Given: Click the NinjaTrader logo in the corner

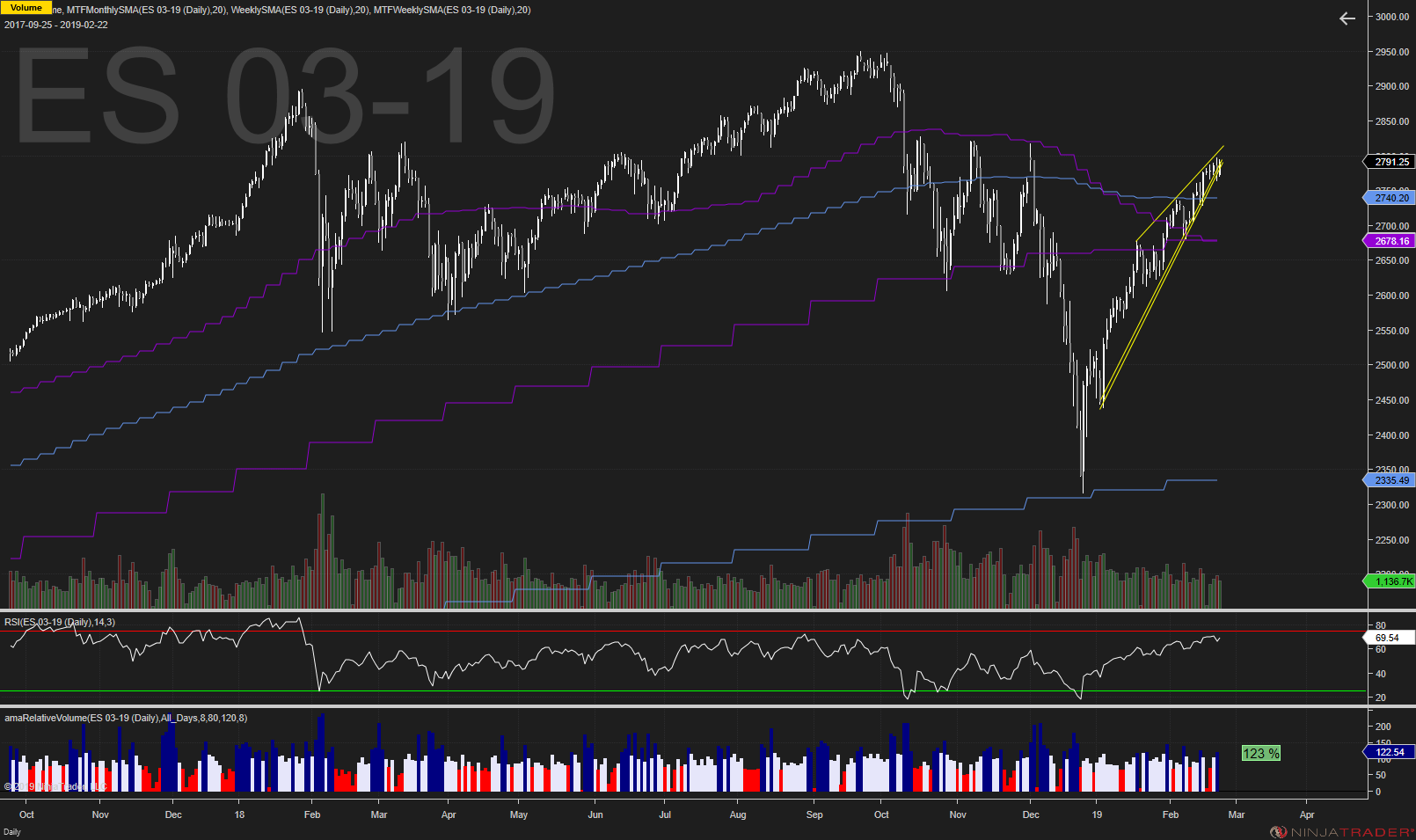Looking at the screenshot, I should click(x=1341, y=832).
